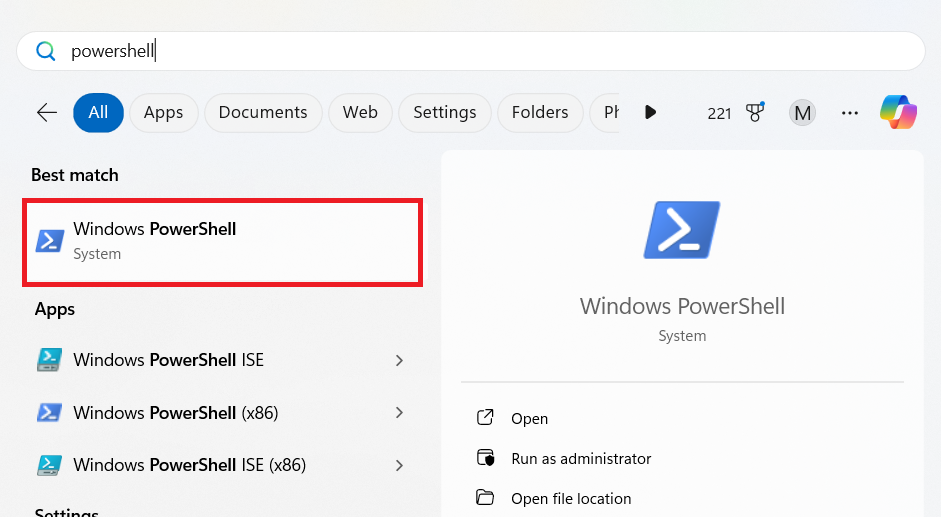The width and height of the screenshot is (941, 517).
Task: Click the 221 rewards points
Action: (x=719, y=113)
